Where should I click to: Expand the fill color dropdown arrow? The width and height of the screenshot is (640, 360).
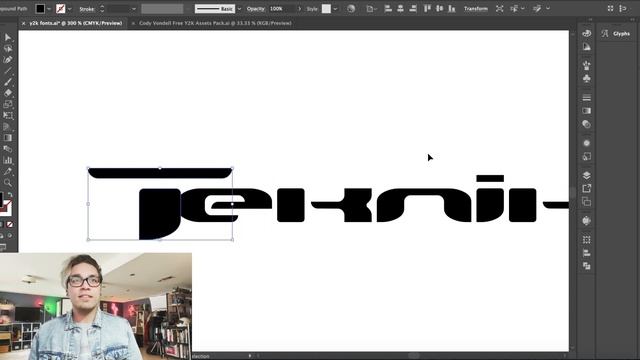49,9
